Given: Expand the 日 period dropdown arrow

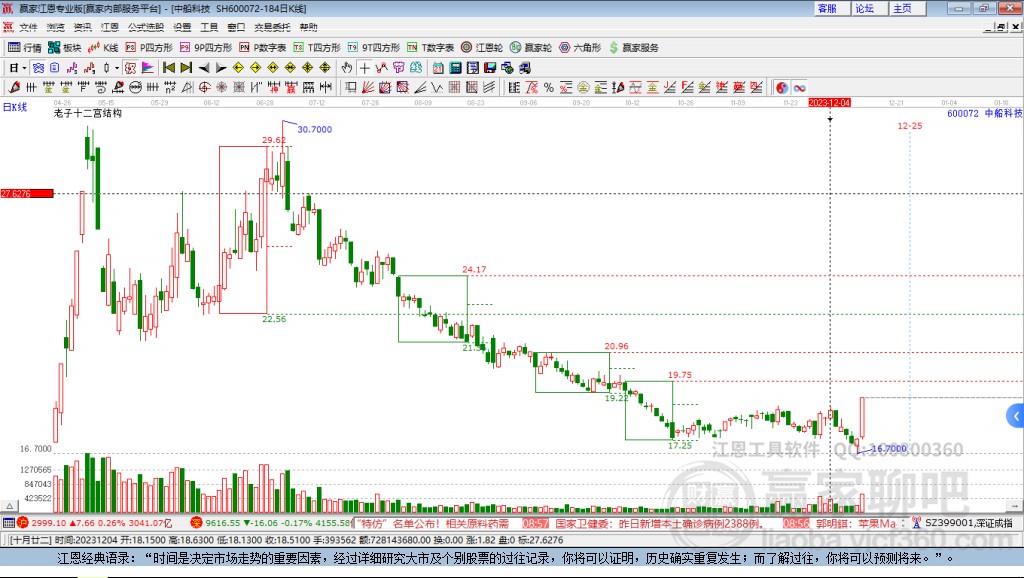Looking at the screenshot, I should tap(24, 68).
